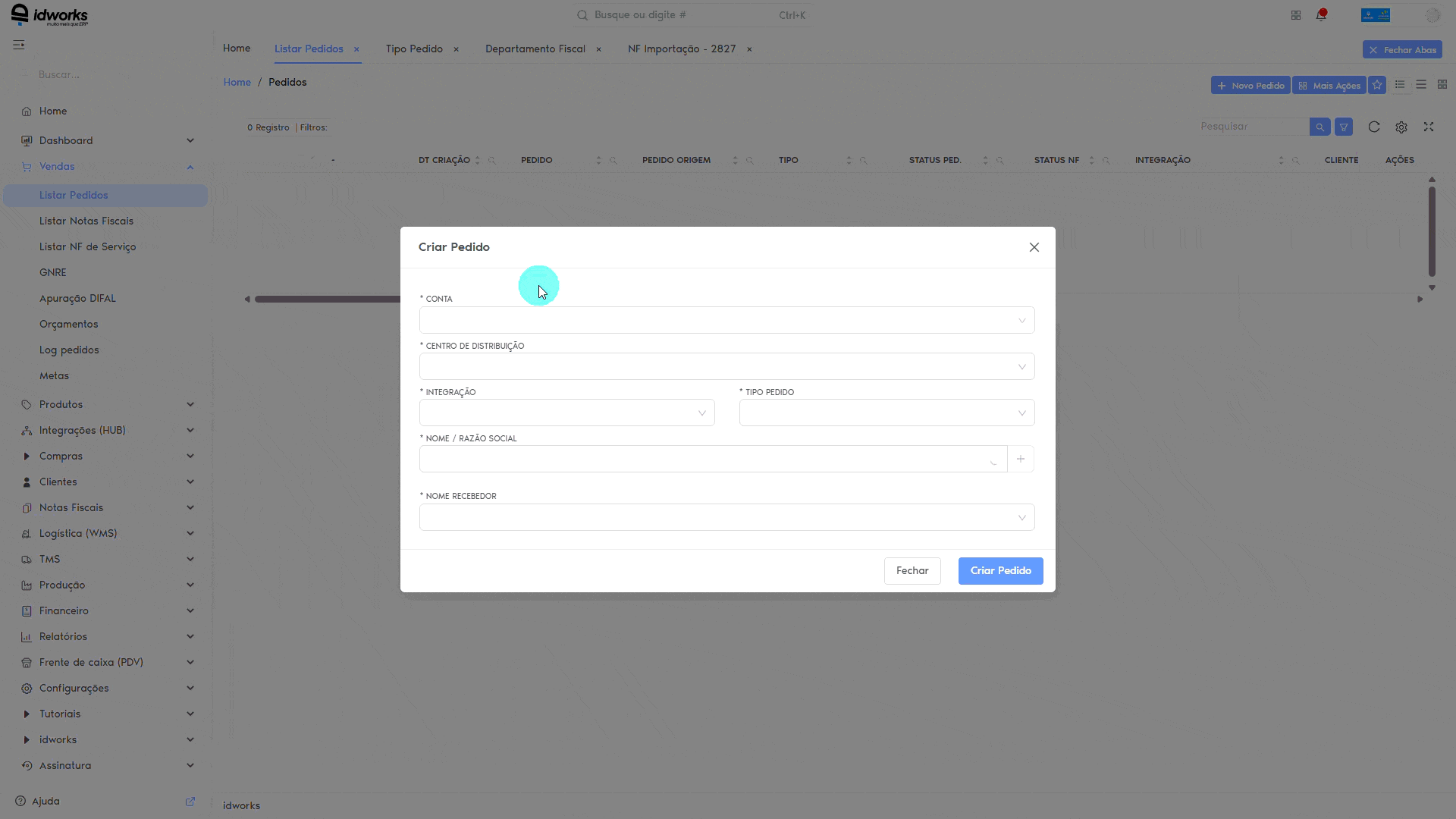Open the Tipo Pedido dropdown

886,413
